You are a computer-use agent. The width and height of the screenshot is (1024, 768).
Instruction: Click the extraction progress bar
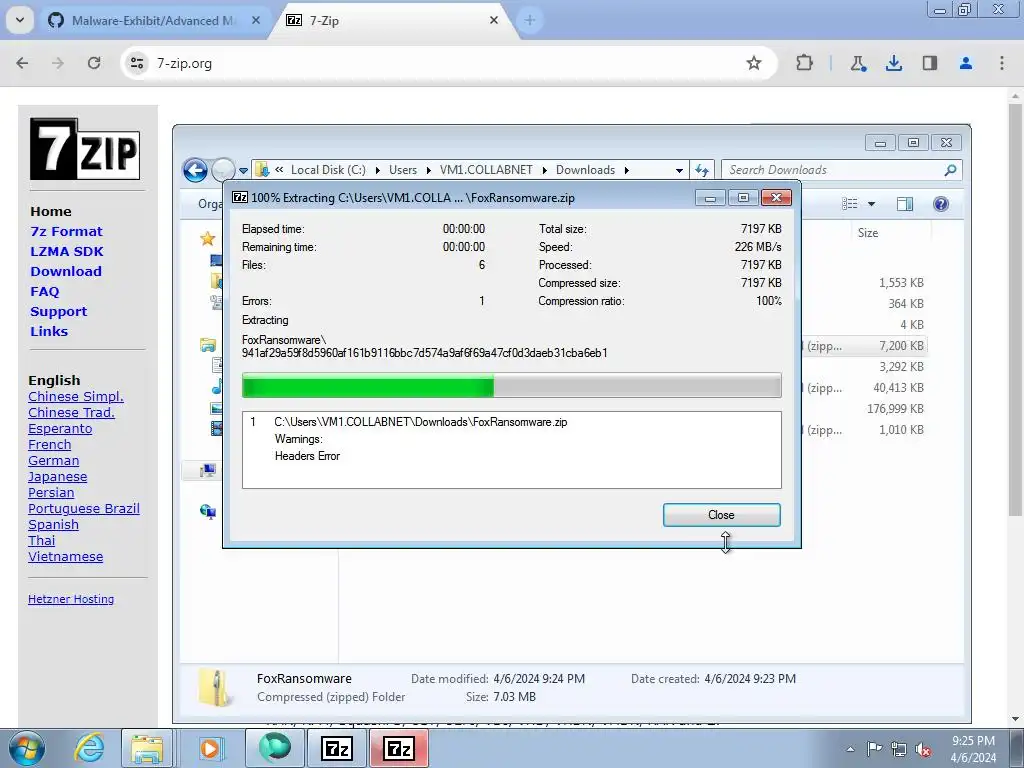point(511,385)
